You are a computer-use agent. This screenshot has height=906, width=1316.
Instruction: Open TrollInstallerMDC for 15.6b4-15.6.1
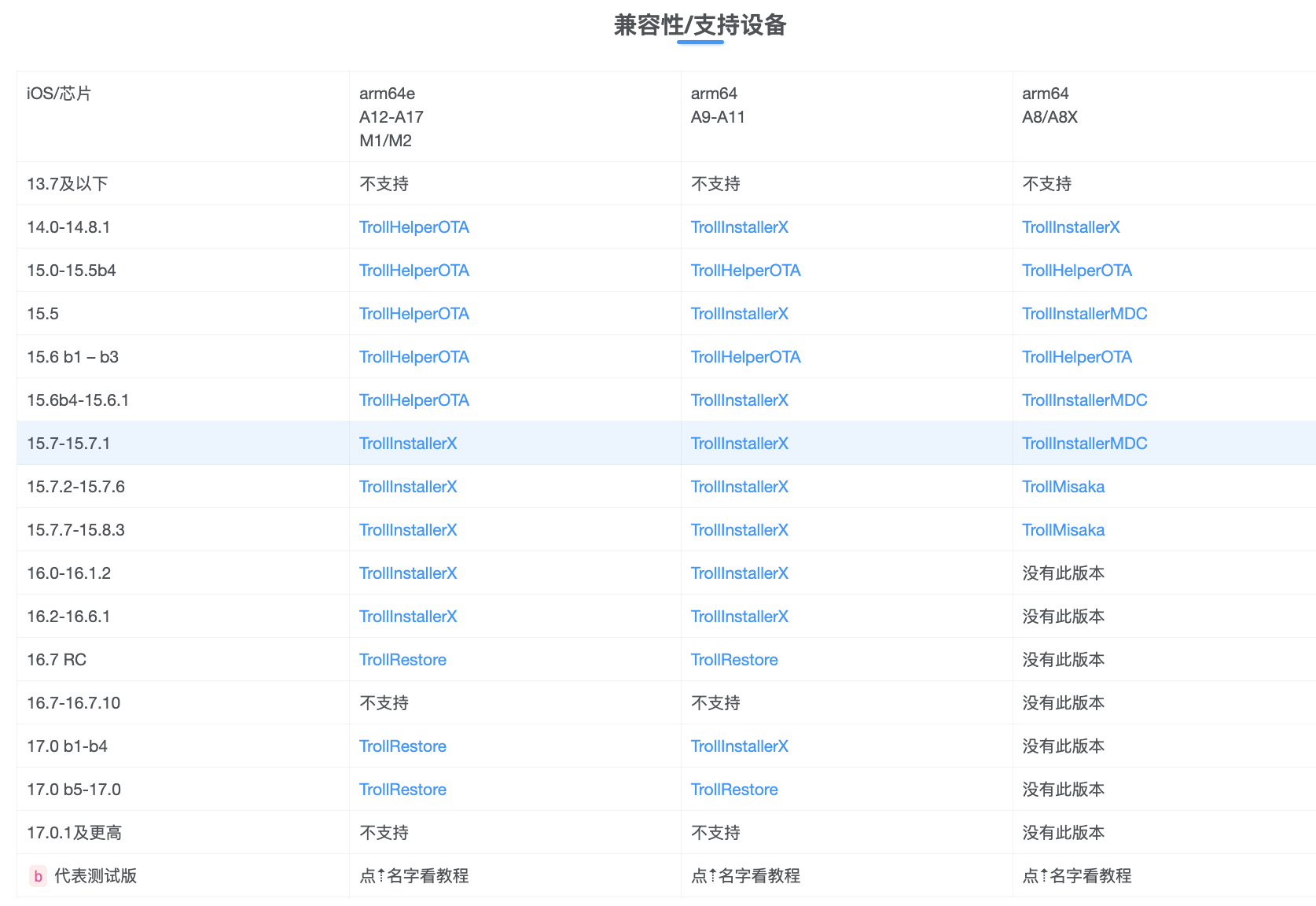(1085, 400)
